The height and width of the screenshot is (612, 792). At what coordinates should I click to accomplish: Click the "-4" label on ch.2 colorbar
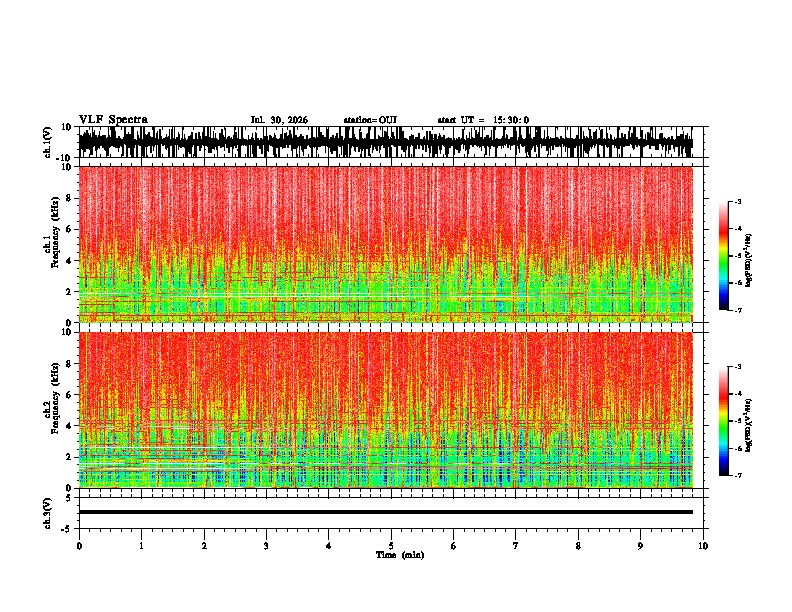tap(737, 393)
